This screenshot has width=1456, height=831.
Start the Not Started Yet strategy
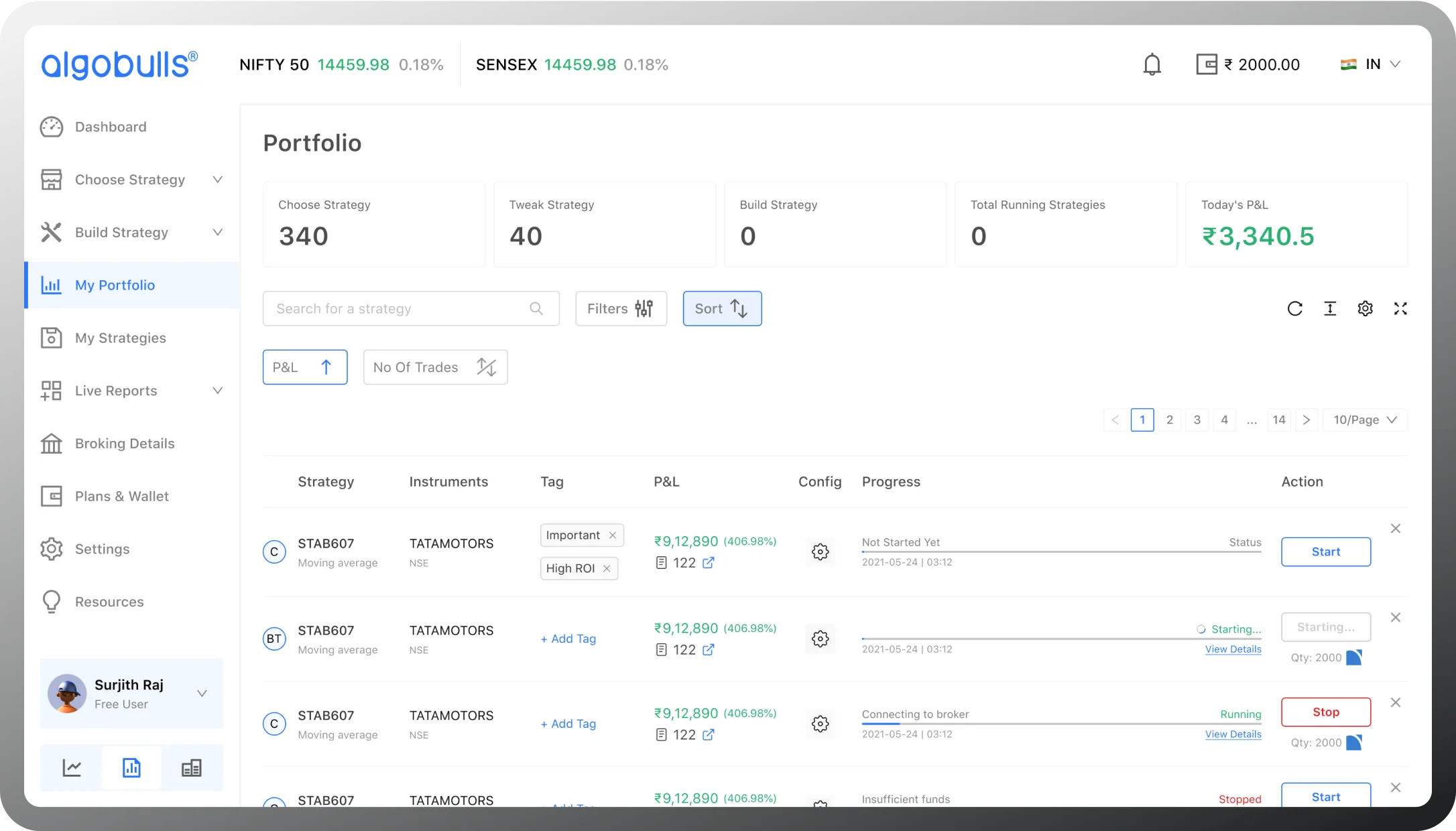[1326, 552]
